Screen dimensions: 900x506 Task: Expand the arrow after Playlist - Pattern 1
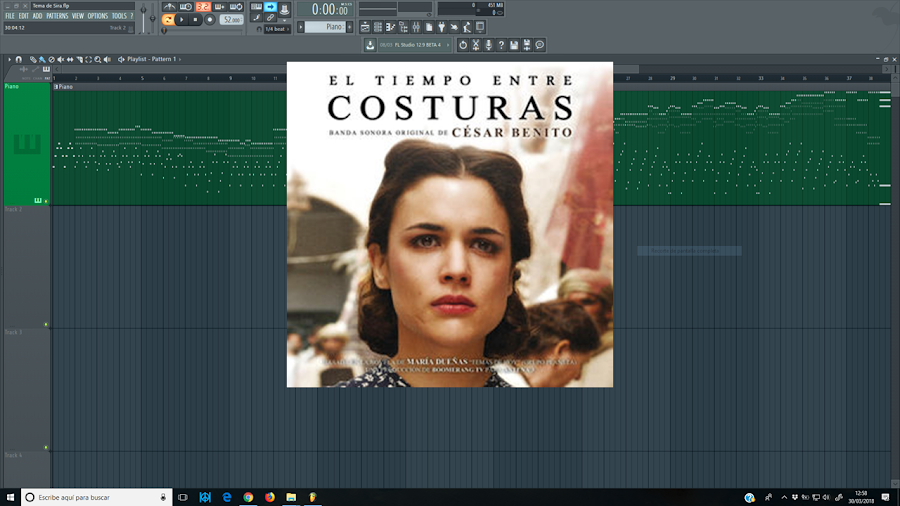(180, 59)
